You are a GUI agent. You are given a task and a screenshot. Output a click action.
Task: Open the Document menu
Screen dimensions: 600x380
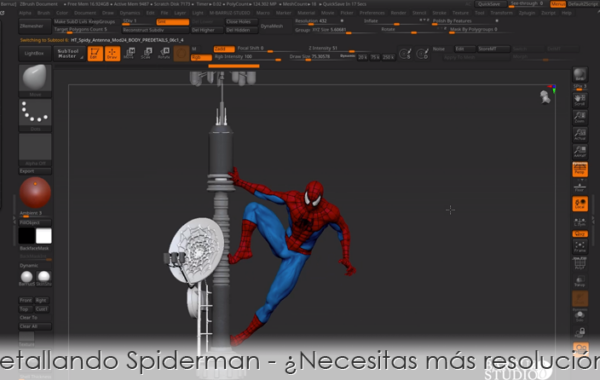85,13
